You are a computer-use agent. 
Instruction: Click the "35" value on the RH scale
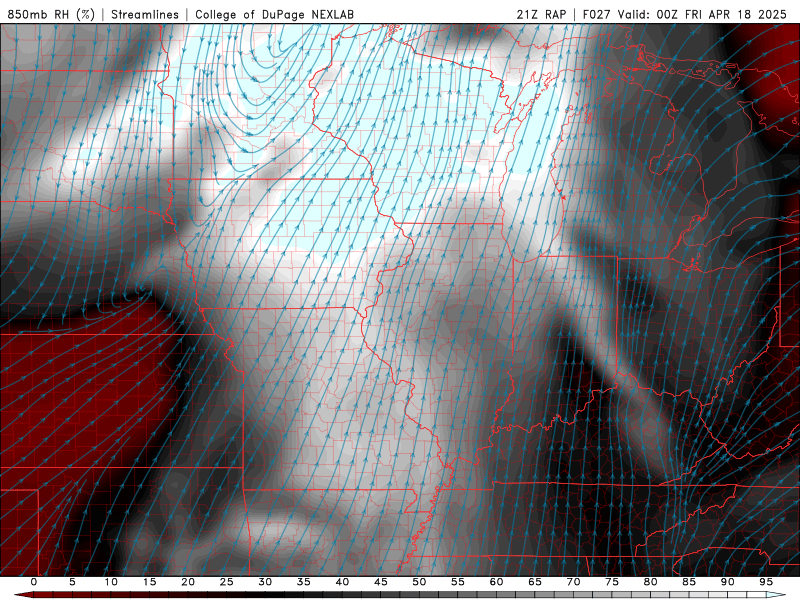[x=304, y=582]
